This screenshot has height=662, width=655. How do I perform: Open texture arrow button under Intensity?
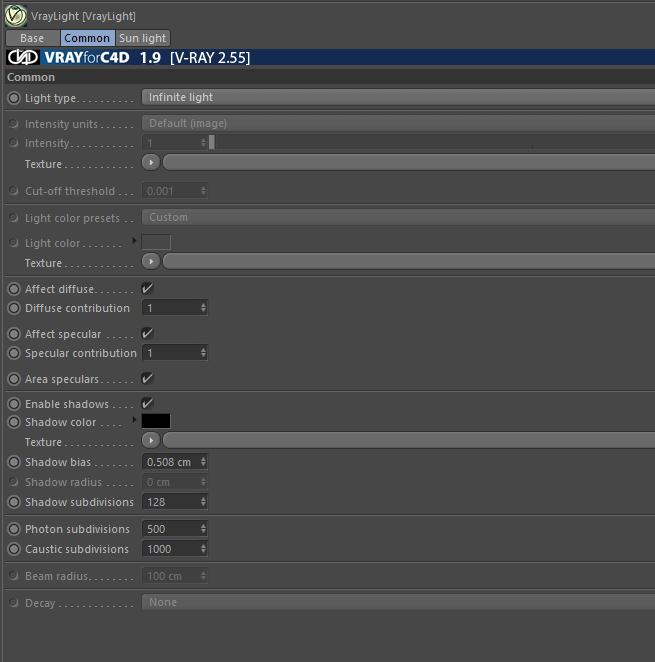[151, 163]
